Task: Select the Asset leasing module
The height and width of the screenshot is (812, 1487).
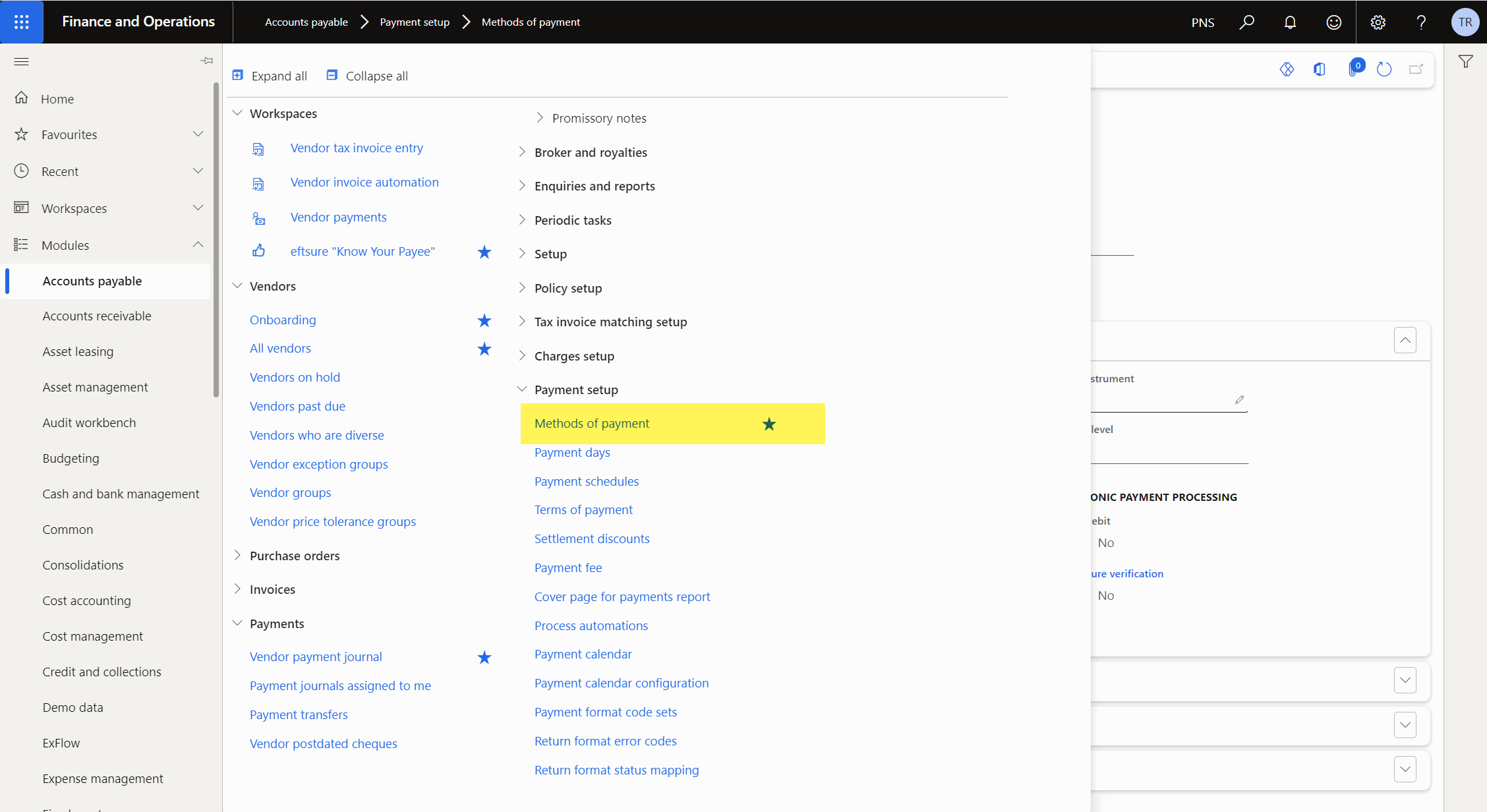Action: [x=78, y=351]
